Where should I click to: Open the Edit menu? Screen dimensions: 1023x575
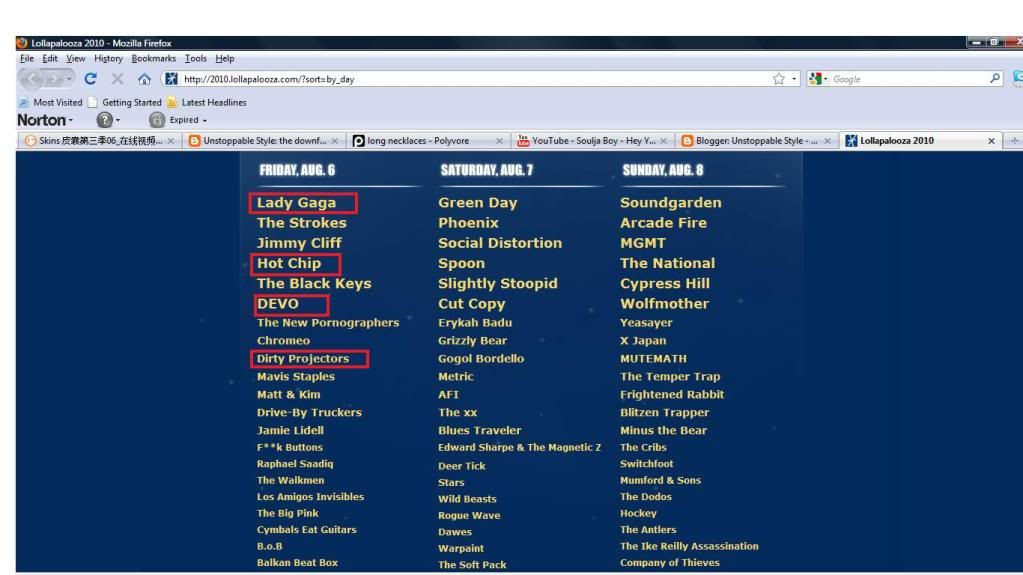click(50, 59)
